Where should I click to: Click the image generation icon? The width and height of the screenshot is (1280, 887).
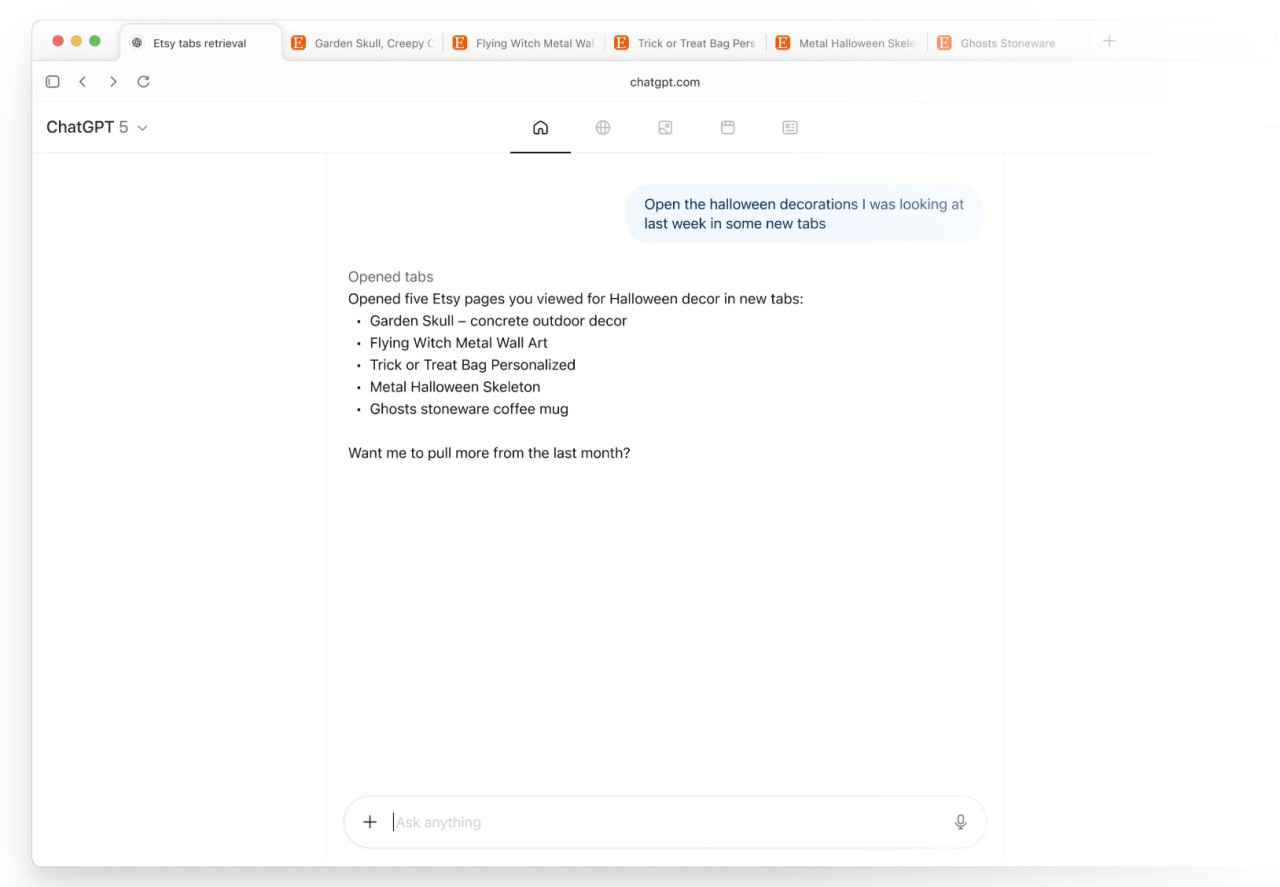(665, 127)
